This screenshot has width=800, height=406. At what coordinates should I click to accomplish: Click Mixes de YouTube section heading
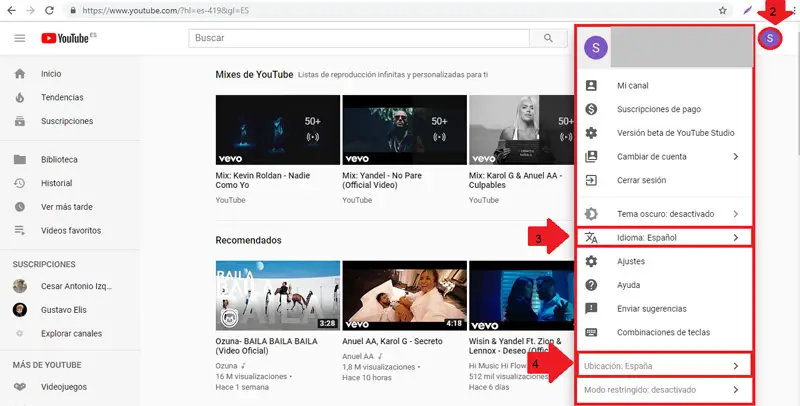(254, 74)
